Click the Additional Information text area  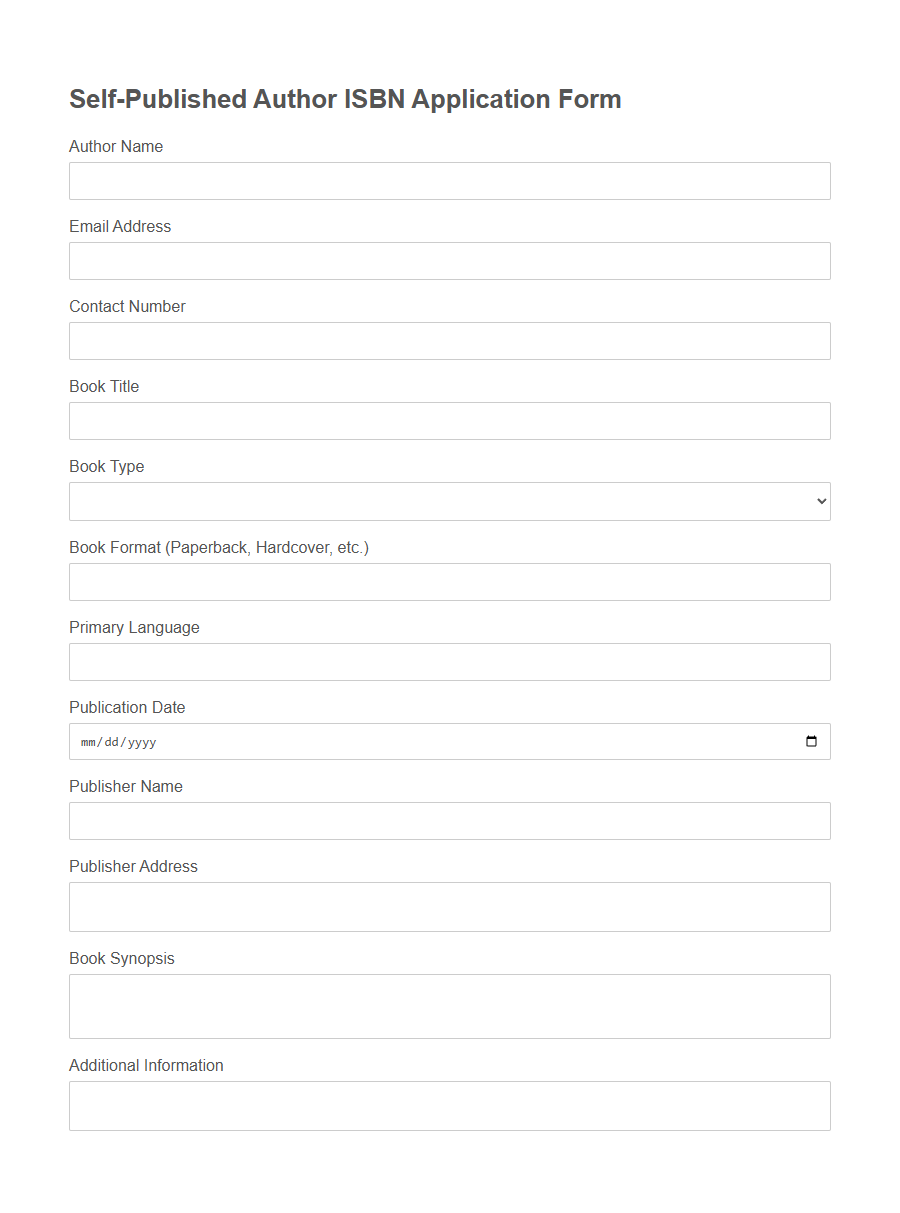(x=449, y=1105)
